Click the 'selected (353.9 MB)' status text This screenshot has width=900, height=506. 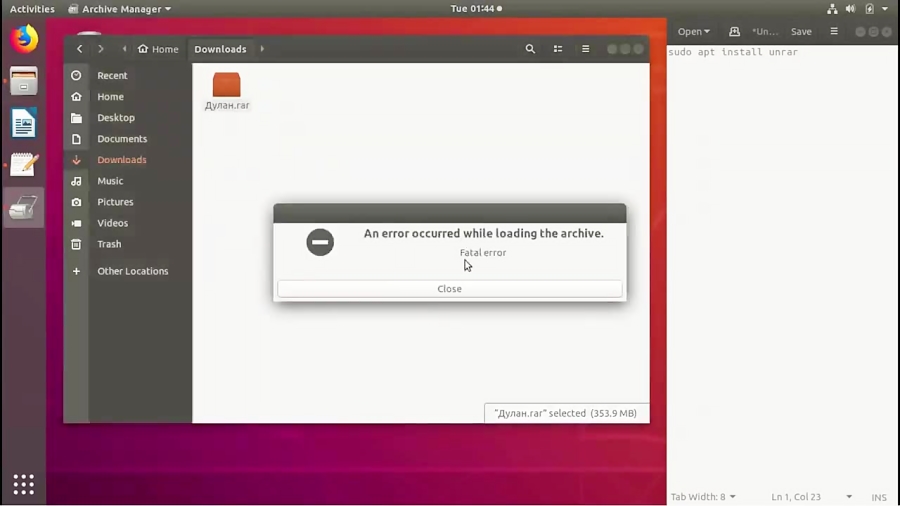tap(592, 413)
